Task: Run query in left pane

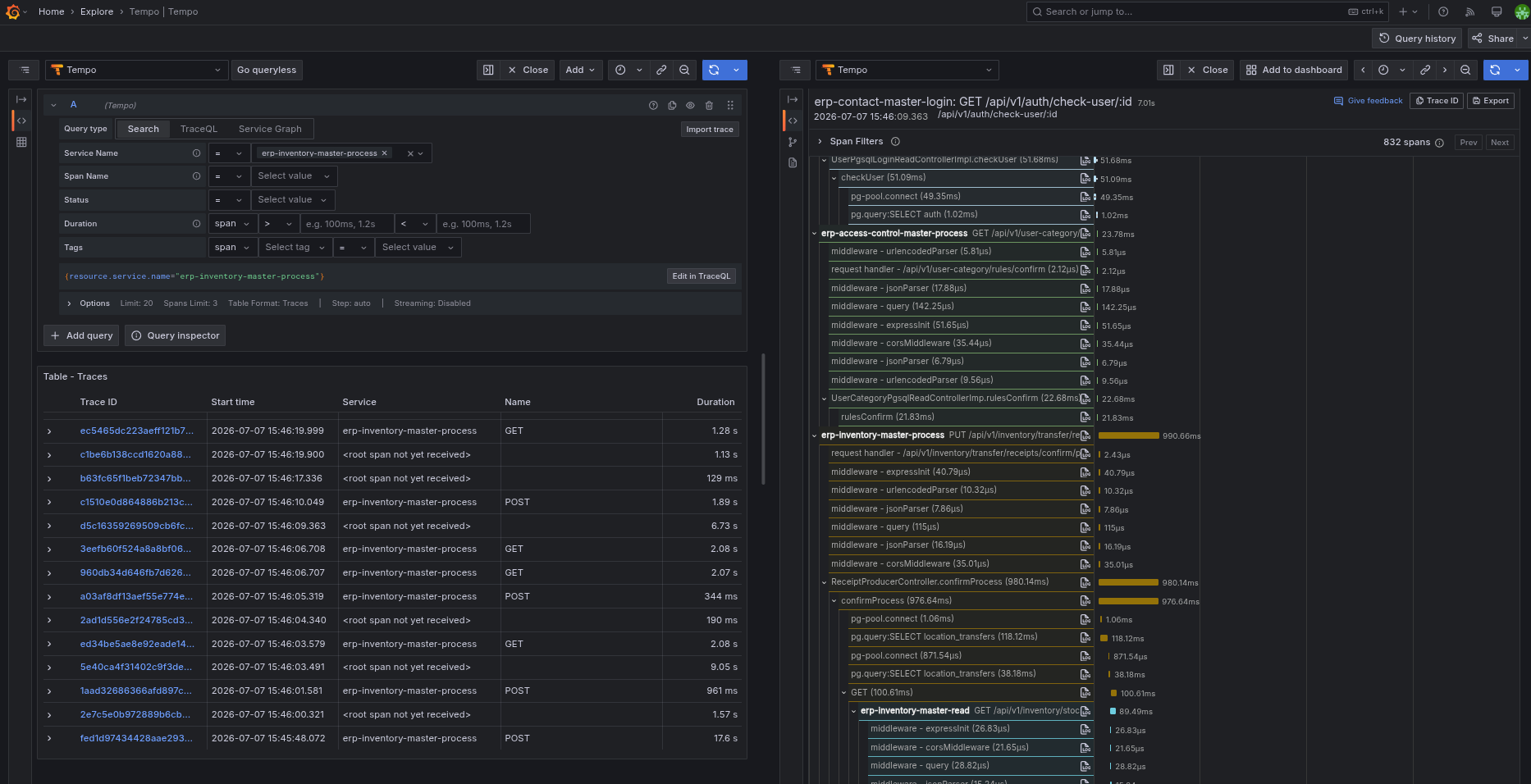Action: coord(714,70)
